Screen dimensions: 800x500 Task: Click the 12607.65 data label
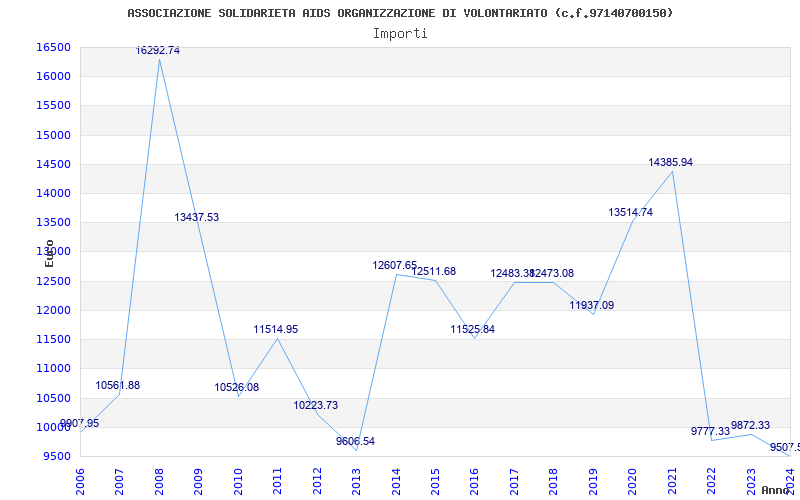tap(394, 265)
